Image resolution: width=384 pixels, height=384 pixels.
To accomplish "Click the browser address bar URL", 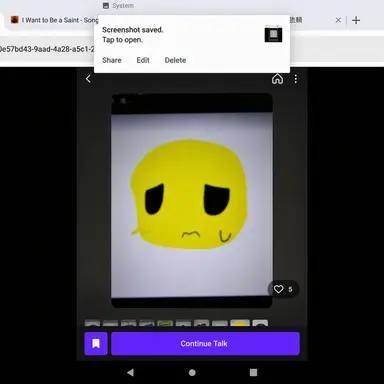I will [x=47, y=49].
